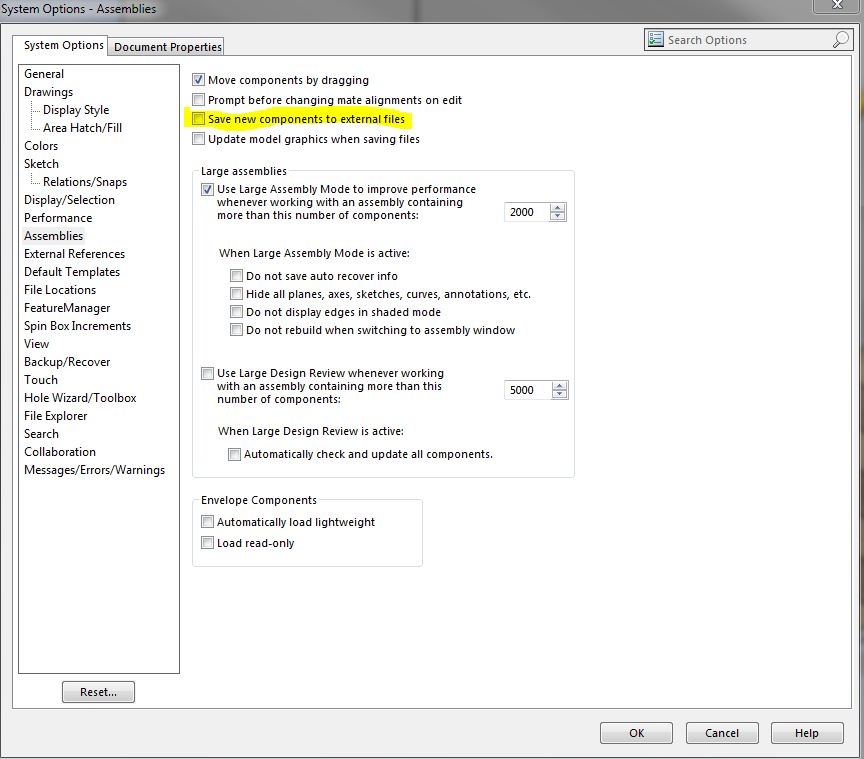Viewport: 864px width, 759px height.
Task: Select the Touch category
Action: tap(41, 380)
